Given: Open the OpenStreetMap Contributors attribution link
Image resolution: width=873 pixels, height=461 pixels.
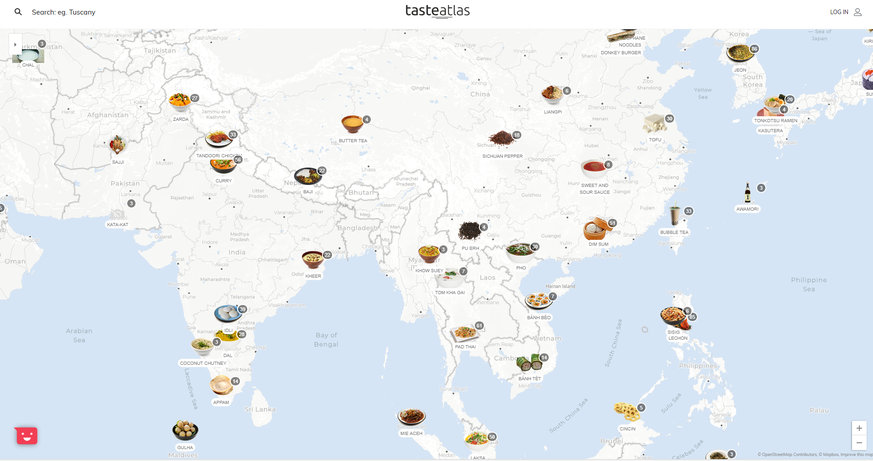Looking at the screenshot, I should point(788,455).
